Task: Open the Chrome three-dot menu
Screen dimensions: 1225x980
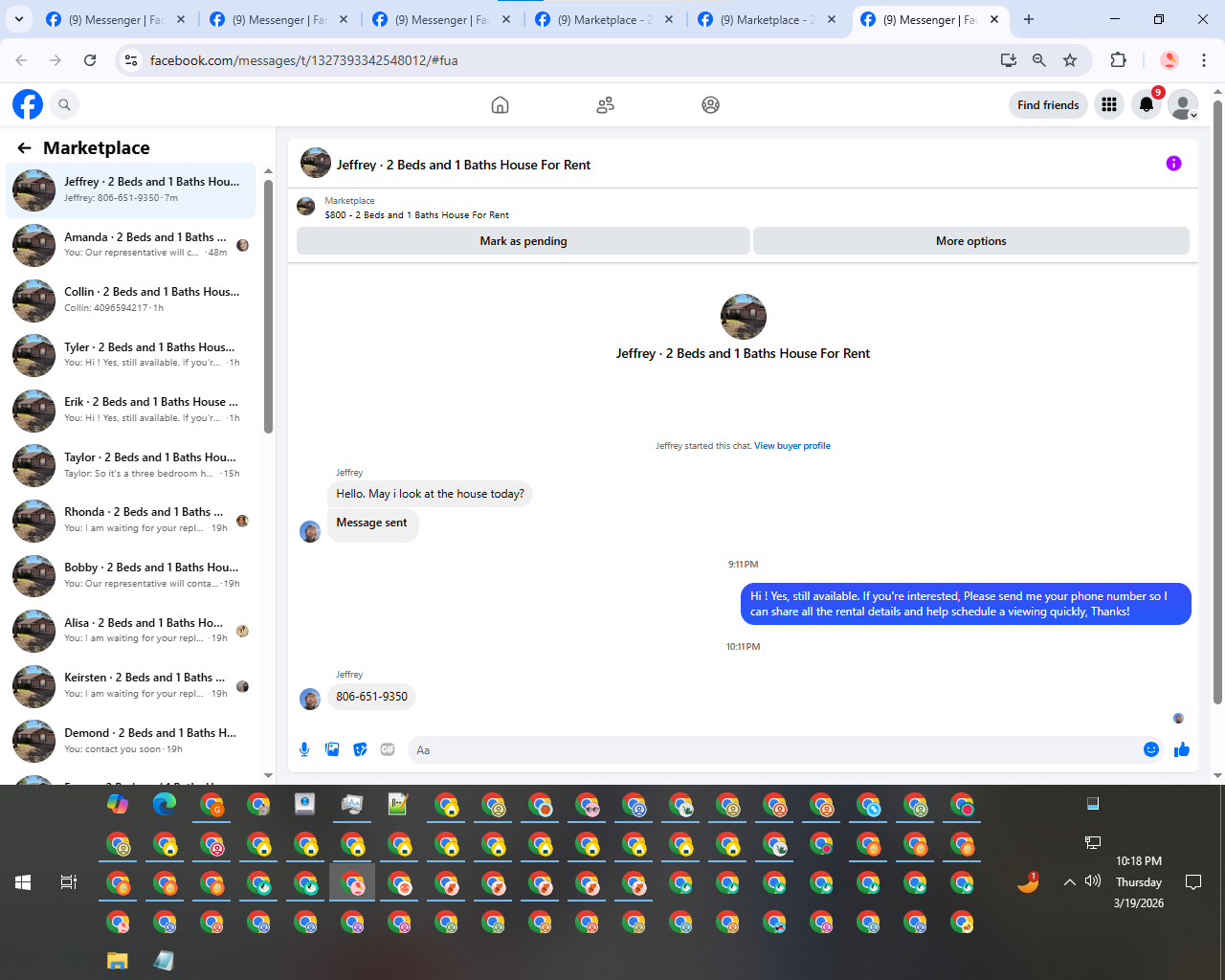Action: (1204, 60)
